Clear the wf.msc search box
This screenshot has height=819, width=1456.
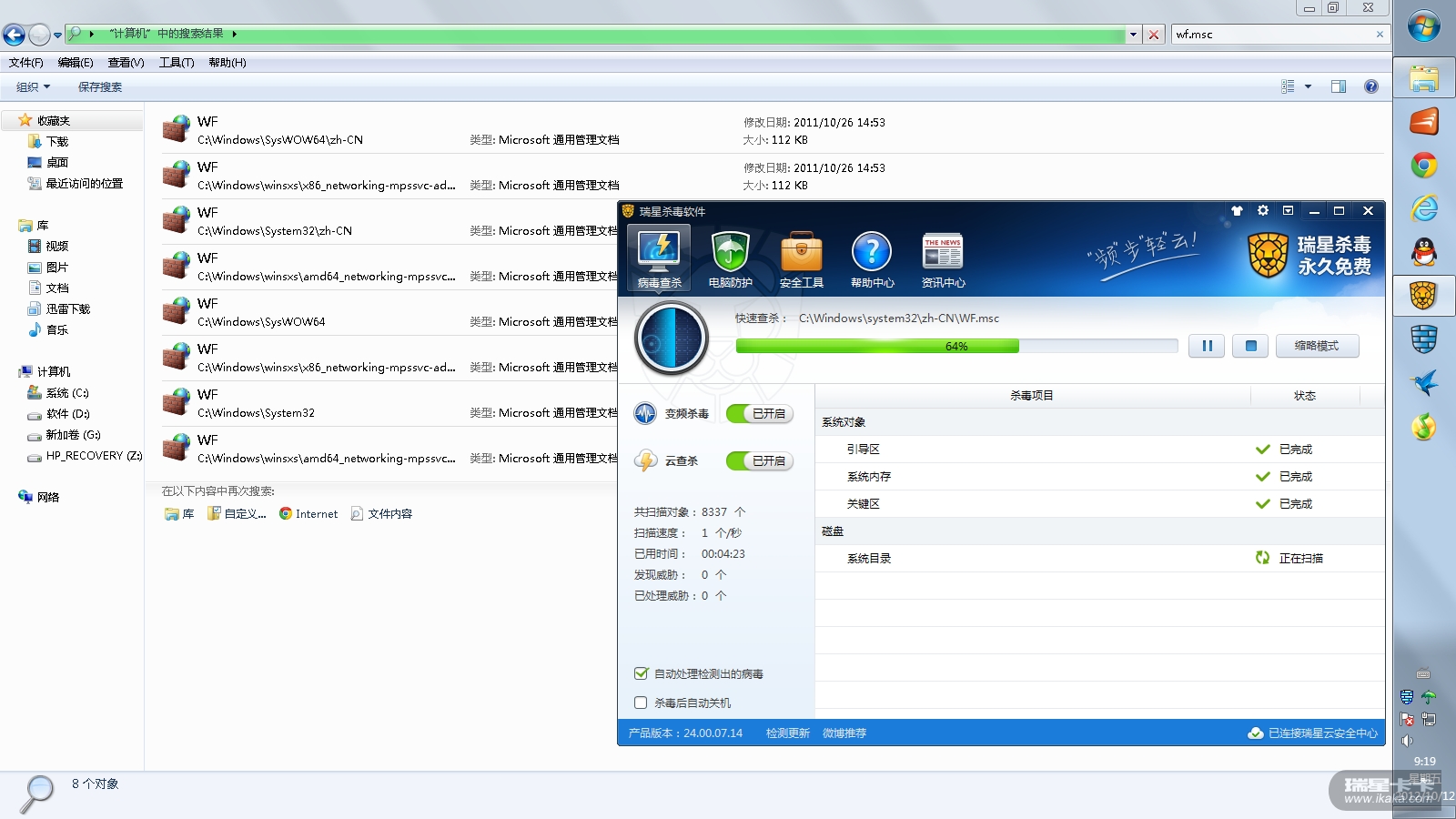pos(1380,35)
